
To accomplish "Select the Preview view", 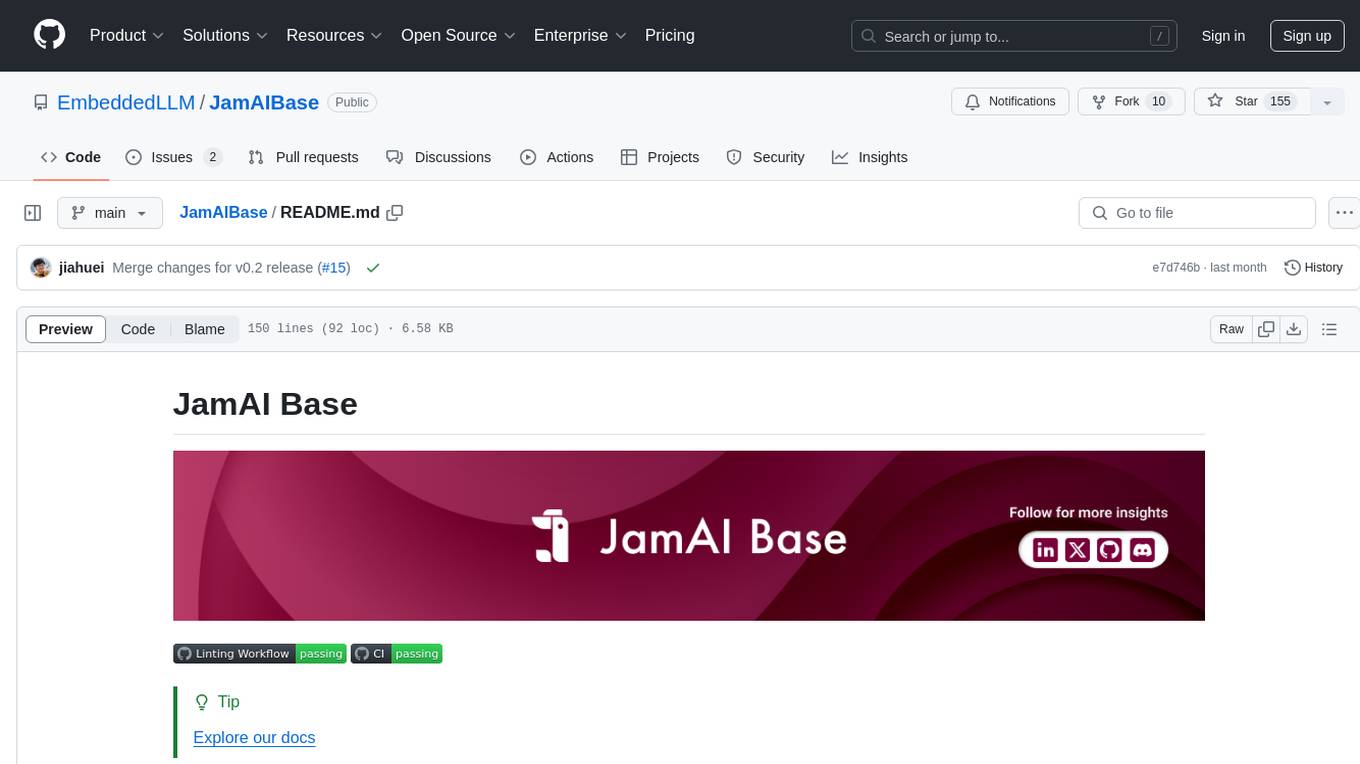I will (66, 329).
